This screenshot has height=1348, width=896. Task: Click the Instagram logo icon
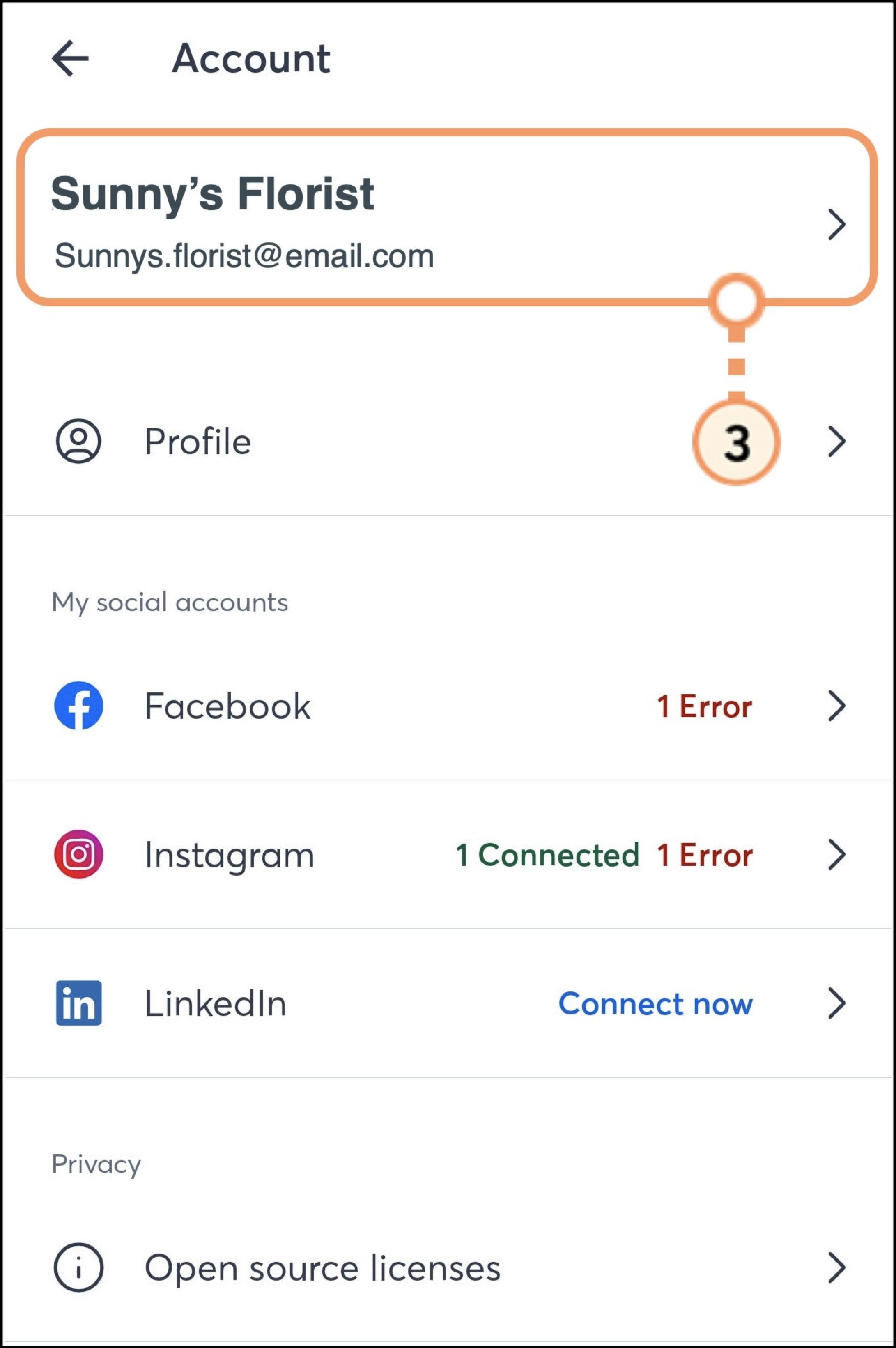pyautogui.click(x=79, y=854)
